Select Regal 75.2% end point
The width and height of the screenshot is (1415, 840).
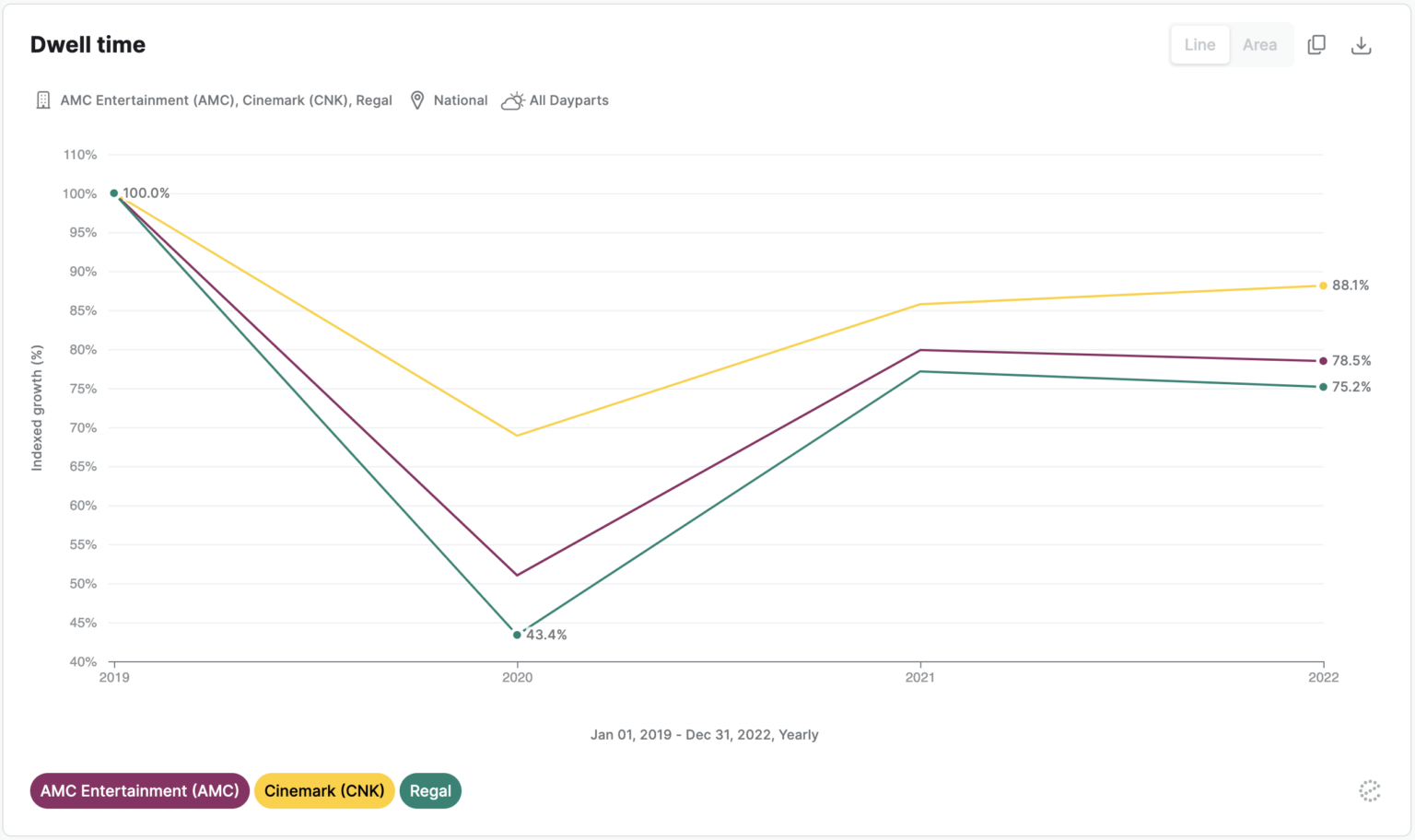(x=1323, y=387)
